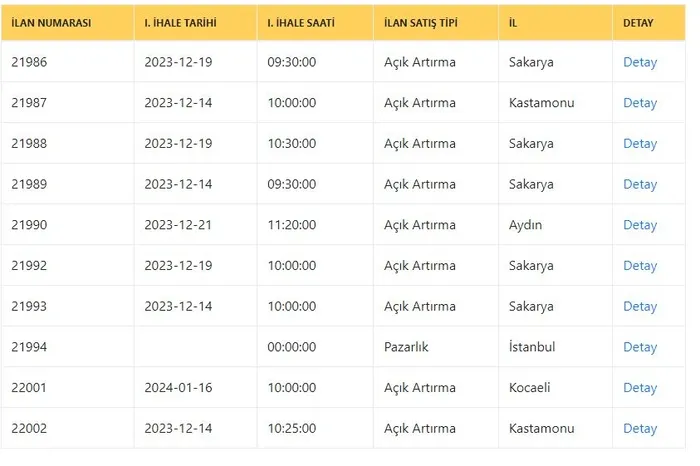Click the İLAN NUMARASI column header
The width and height of the screenshot is (700, 466).
52,22
